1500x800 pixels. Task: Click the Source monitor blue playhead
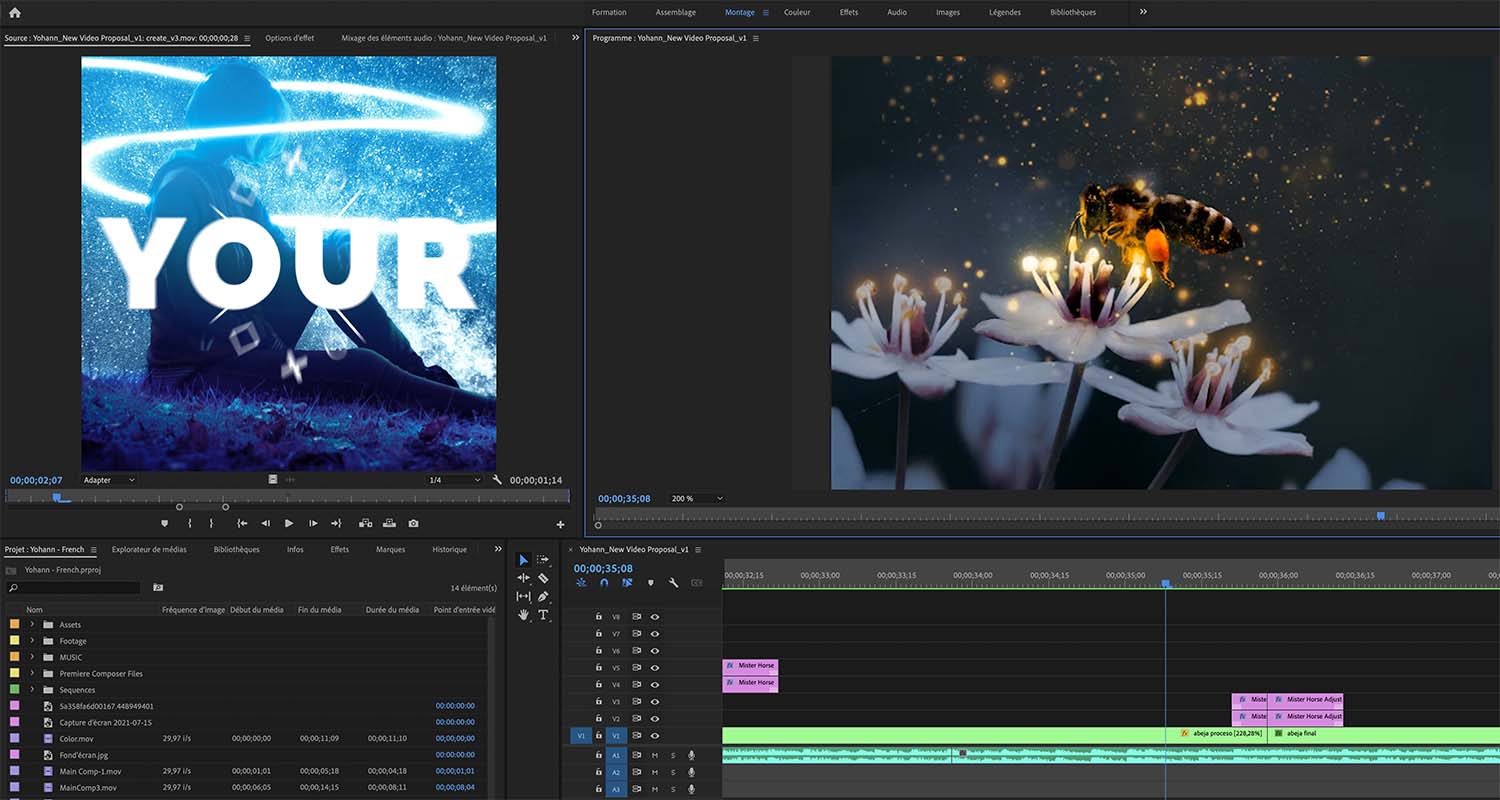pyautogui.click(x=57, y=497)
